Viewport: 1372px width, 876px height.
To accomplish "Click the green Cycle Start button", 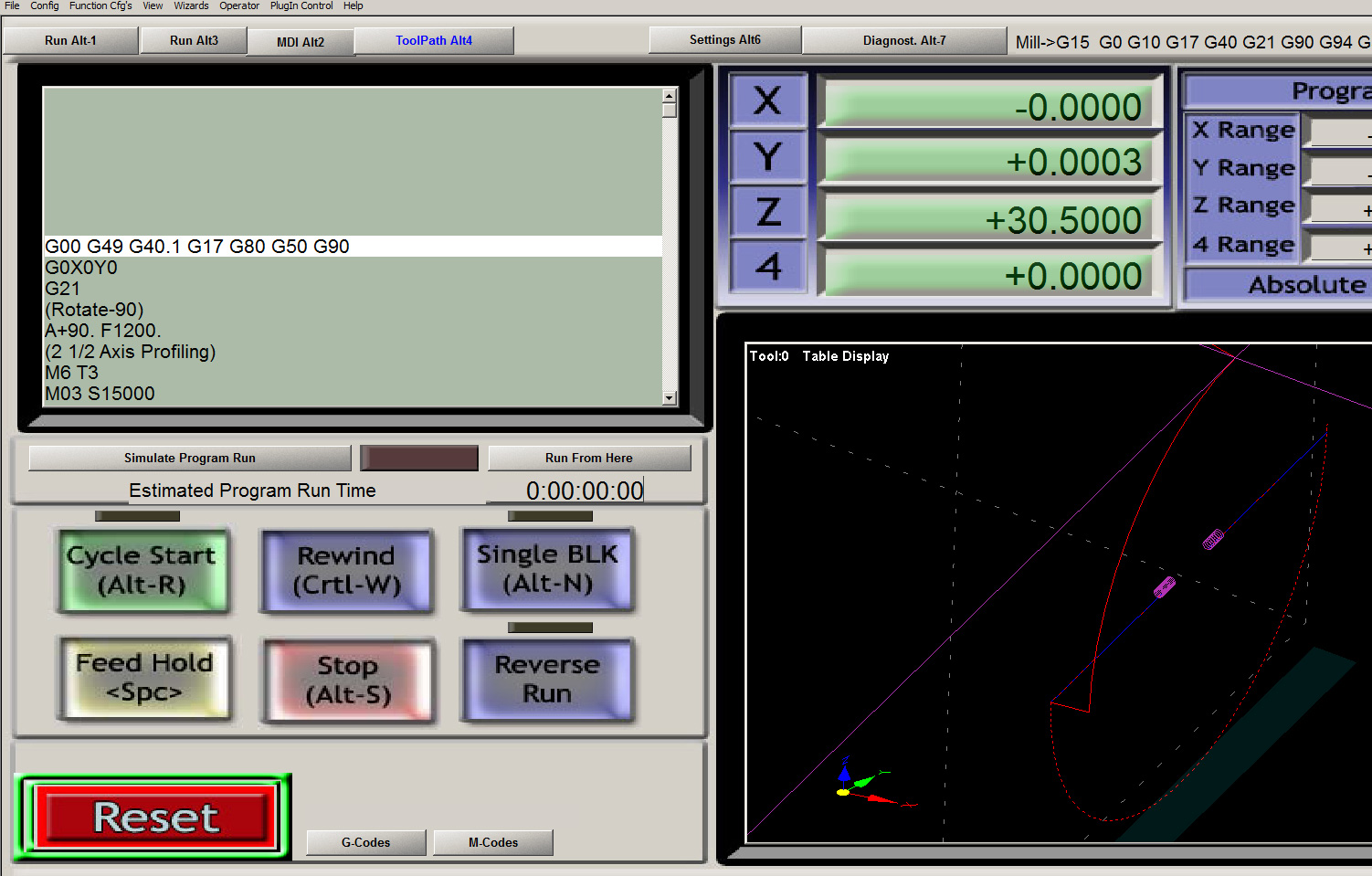I will pyautogui.click(x=142, y=570).
